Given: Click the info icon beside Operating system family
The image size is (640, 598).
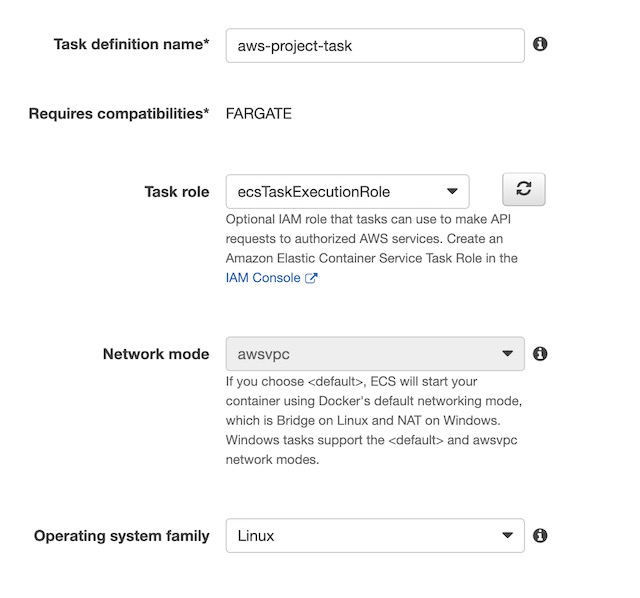Looking at the screenshot, I should pyautogui.click(x=540, y=535).
